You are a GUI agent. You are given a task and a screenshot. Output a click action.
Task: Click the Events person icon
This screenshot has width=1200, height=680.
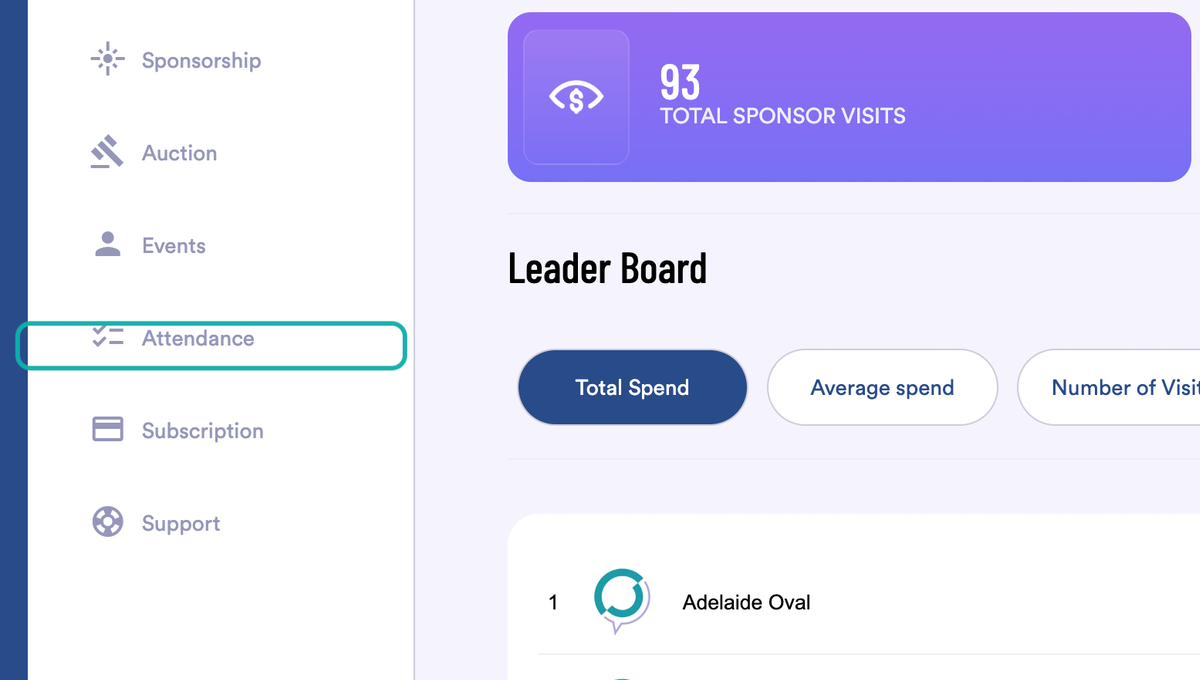click(107, 243)
